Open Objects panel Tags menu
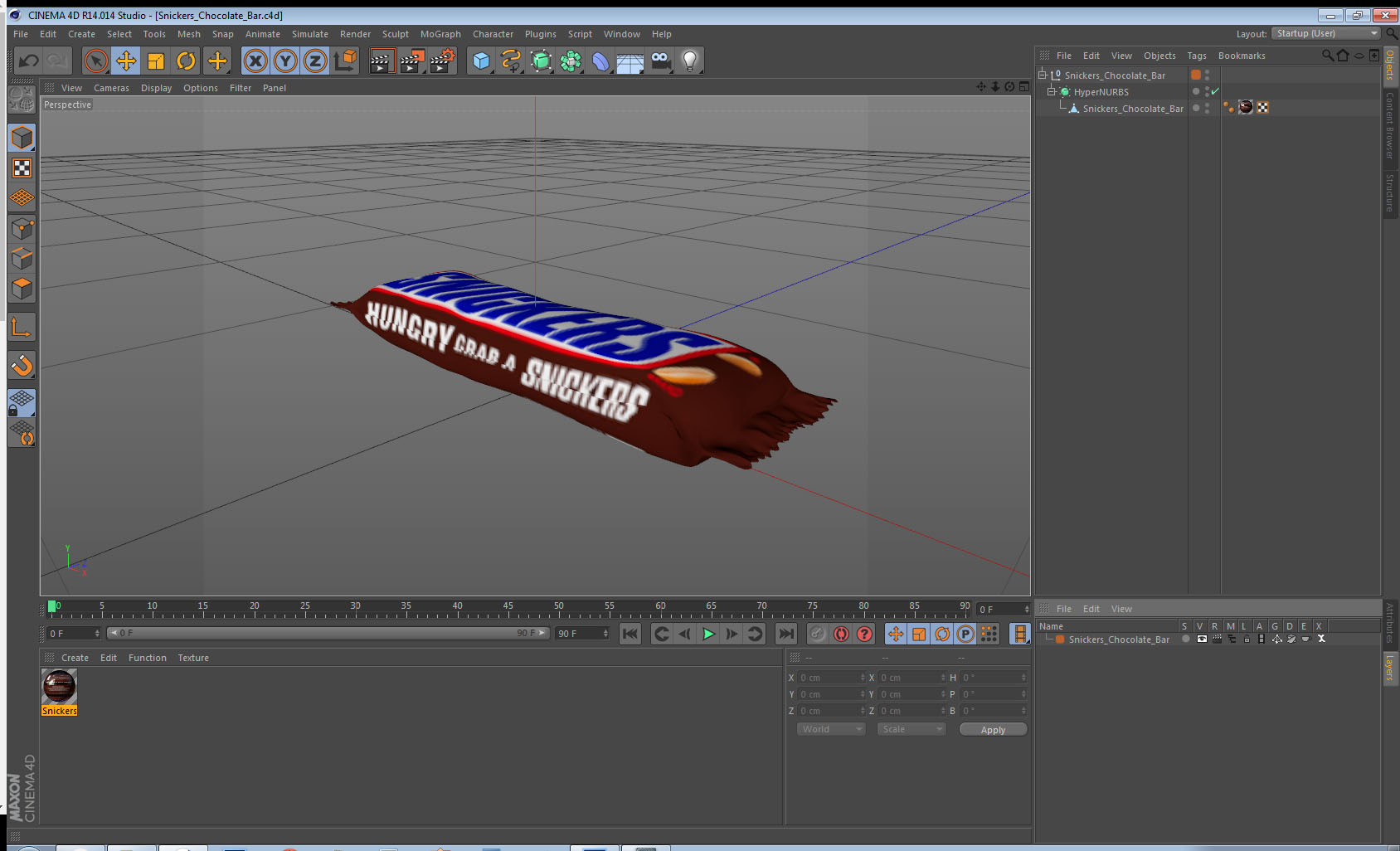 coord(1197,56)
